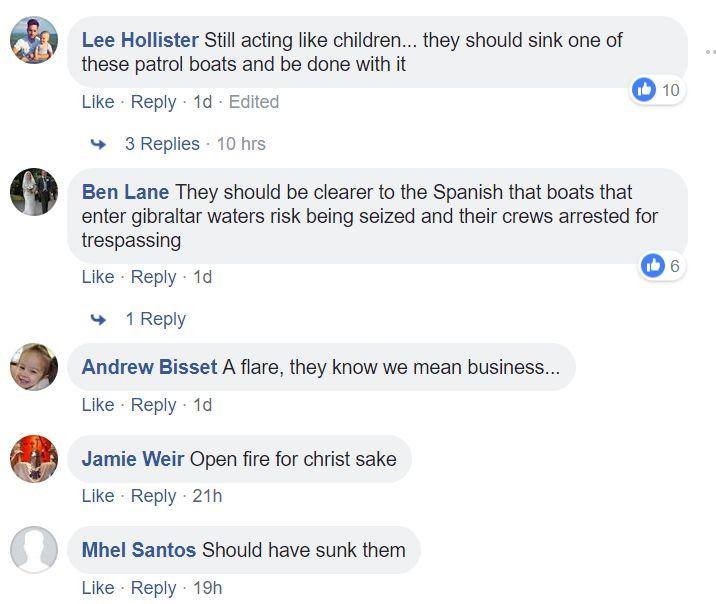716x604 pixels.
Task: Click the reply arrow icon beside "1 Reply"
Action: 98,319
